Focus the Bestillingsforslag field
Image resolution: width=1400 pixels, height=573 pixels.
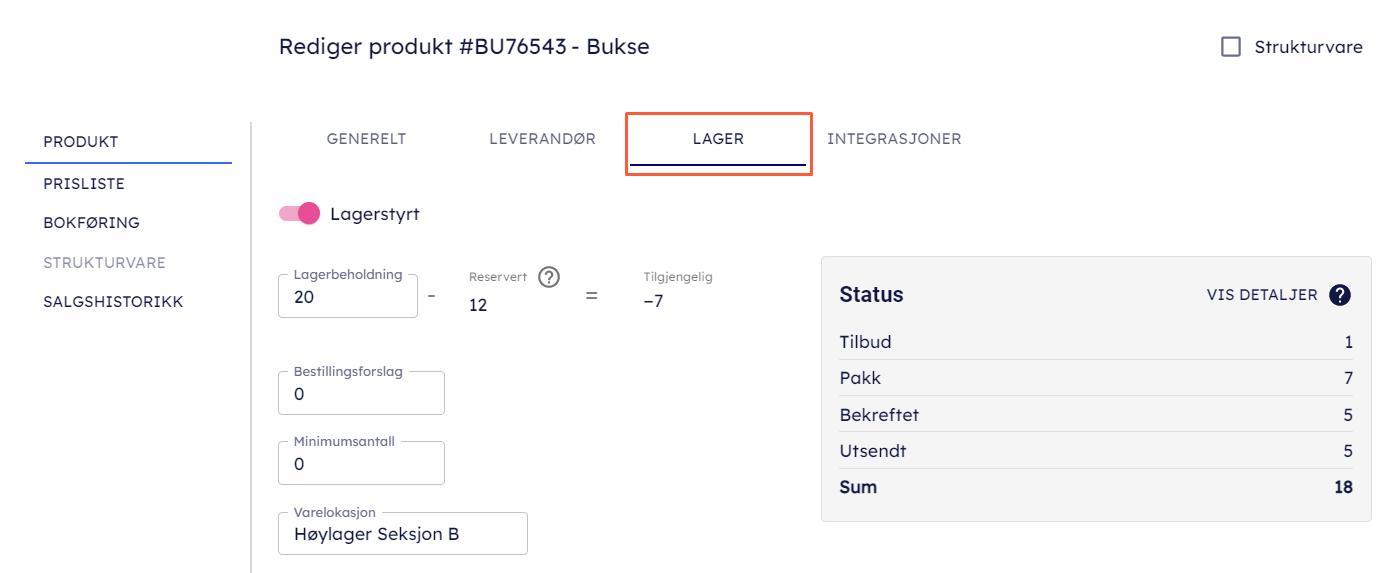click(x=361, y=394)
